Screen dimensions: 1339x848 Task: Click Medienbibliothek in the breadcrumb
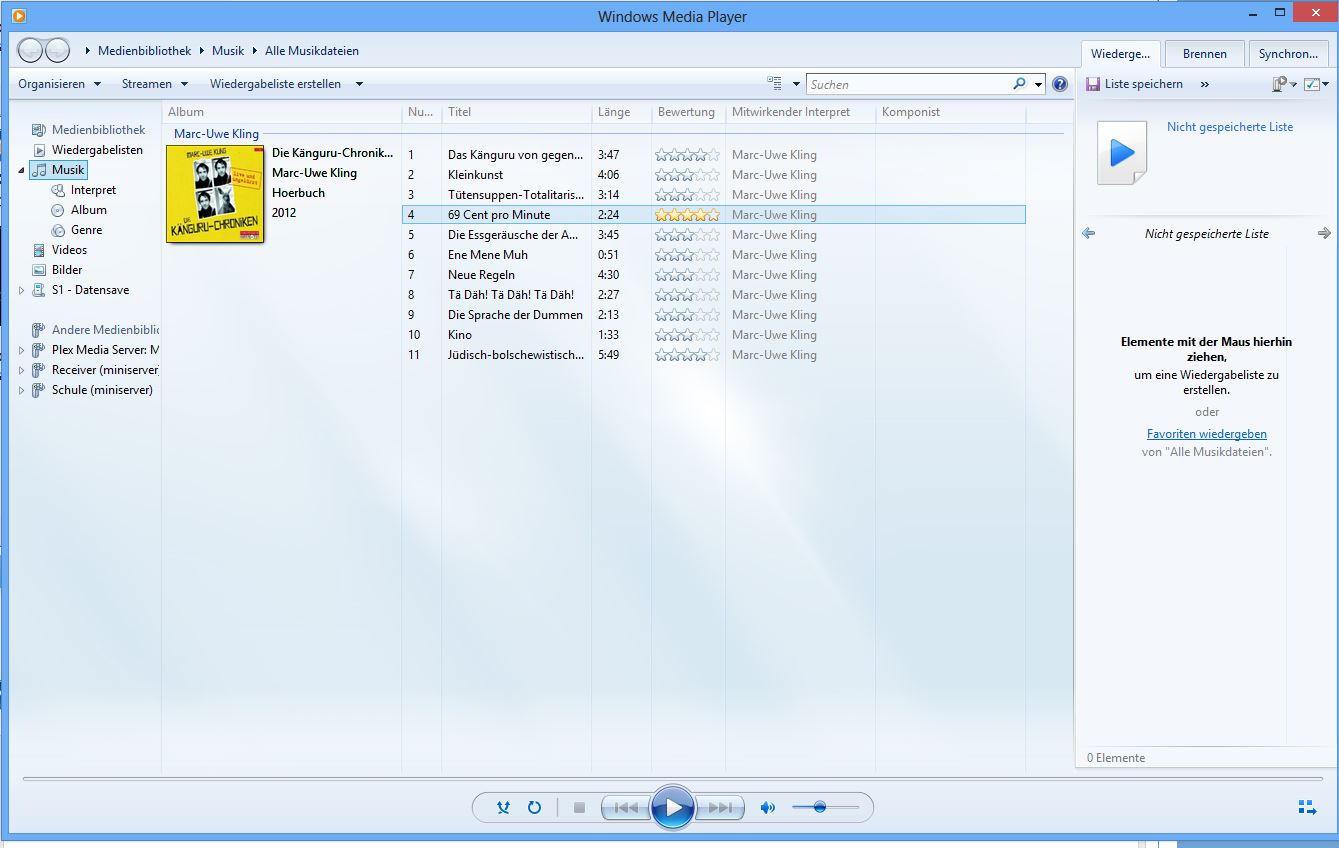click(x=144, y=50)
